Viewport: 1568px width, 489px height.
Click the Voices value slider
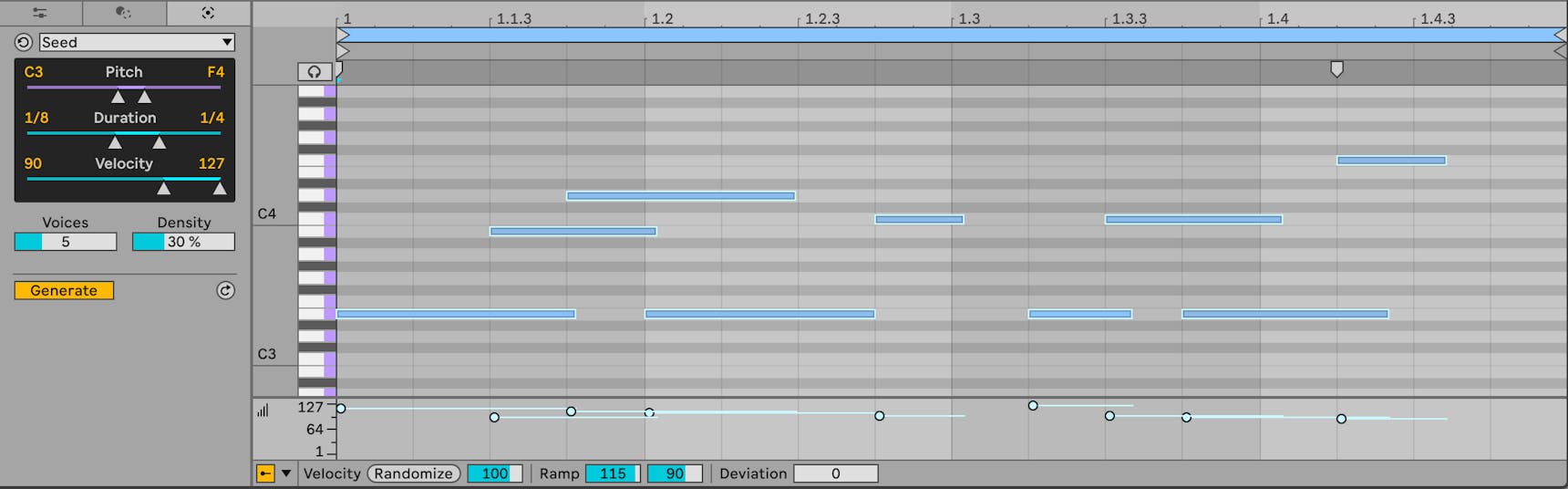66,242
